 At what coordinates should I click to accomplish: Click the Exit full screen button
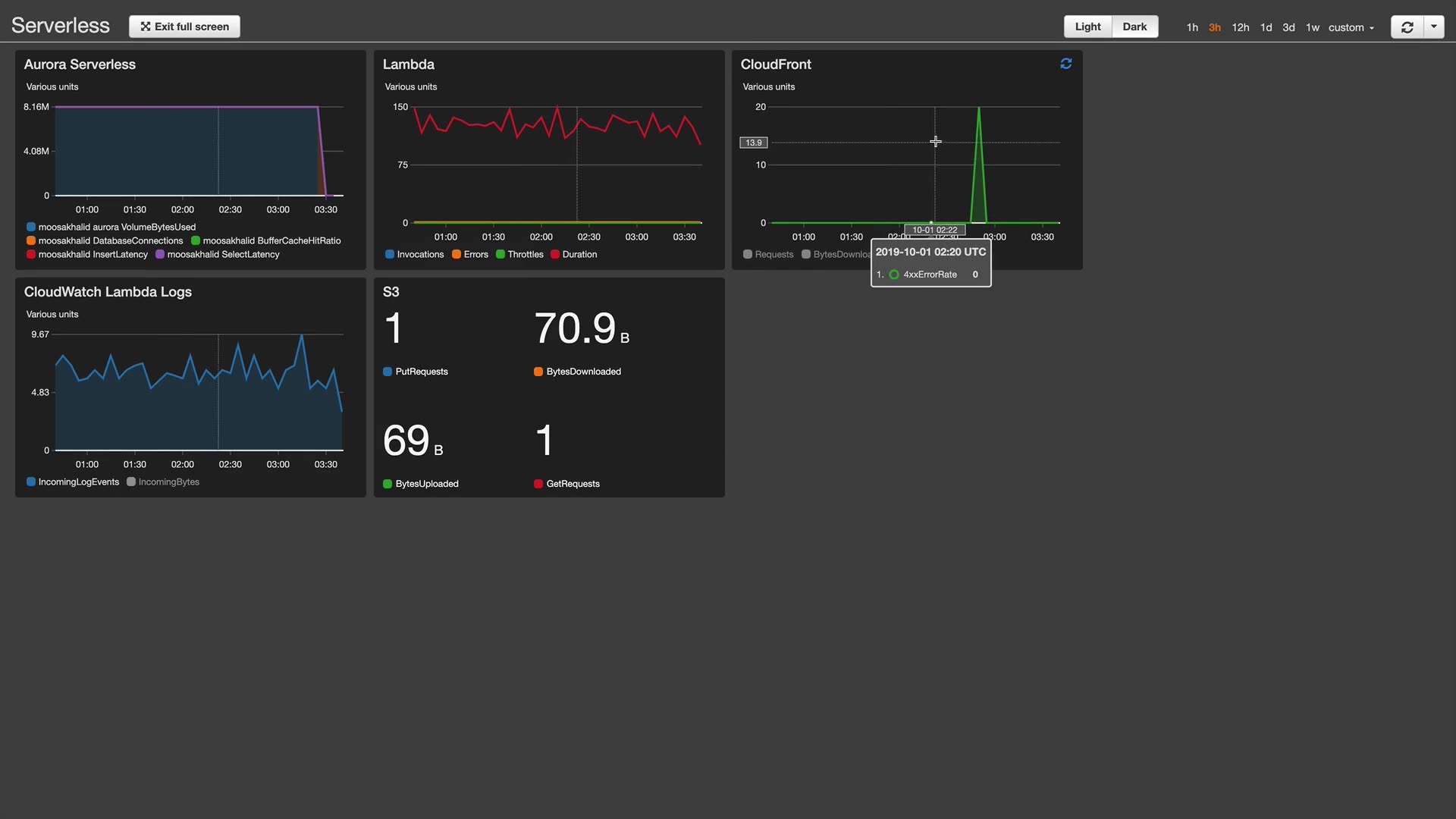184,27
